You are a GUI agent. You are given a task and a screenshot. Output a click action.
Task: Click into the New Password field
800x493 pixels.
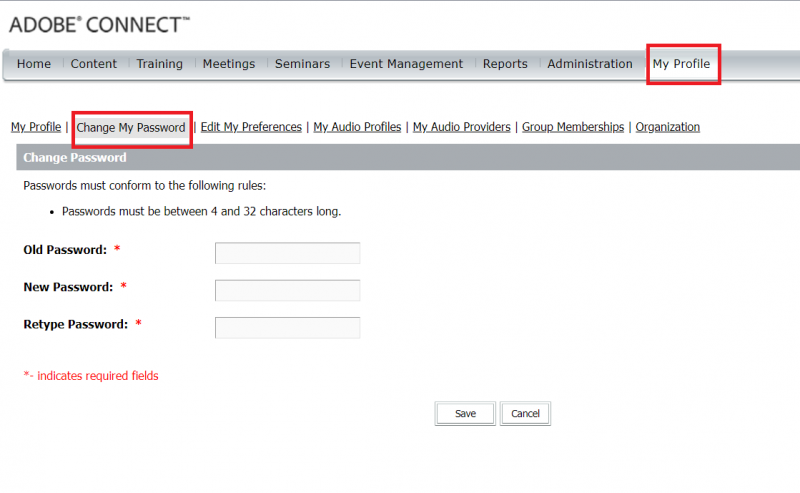[287, 290]
